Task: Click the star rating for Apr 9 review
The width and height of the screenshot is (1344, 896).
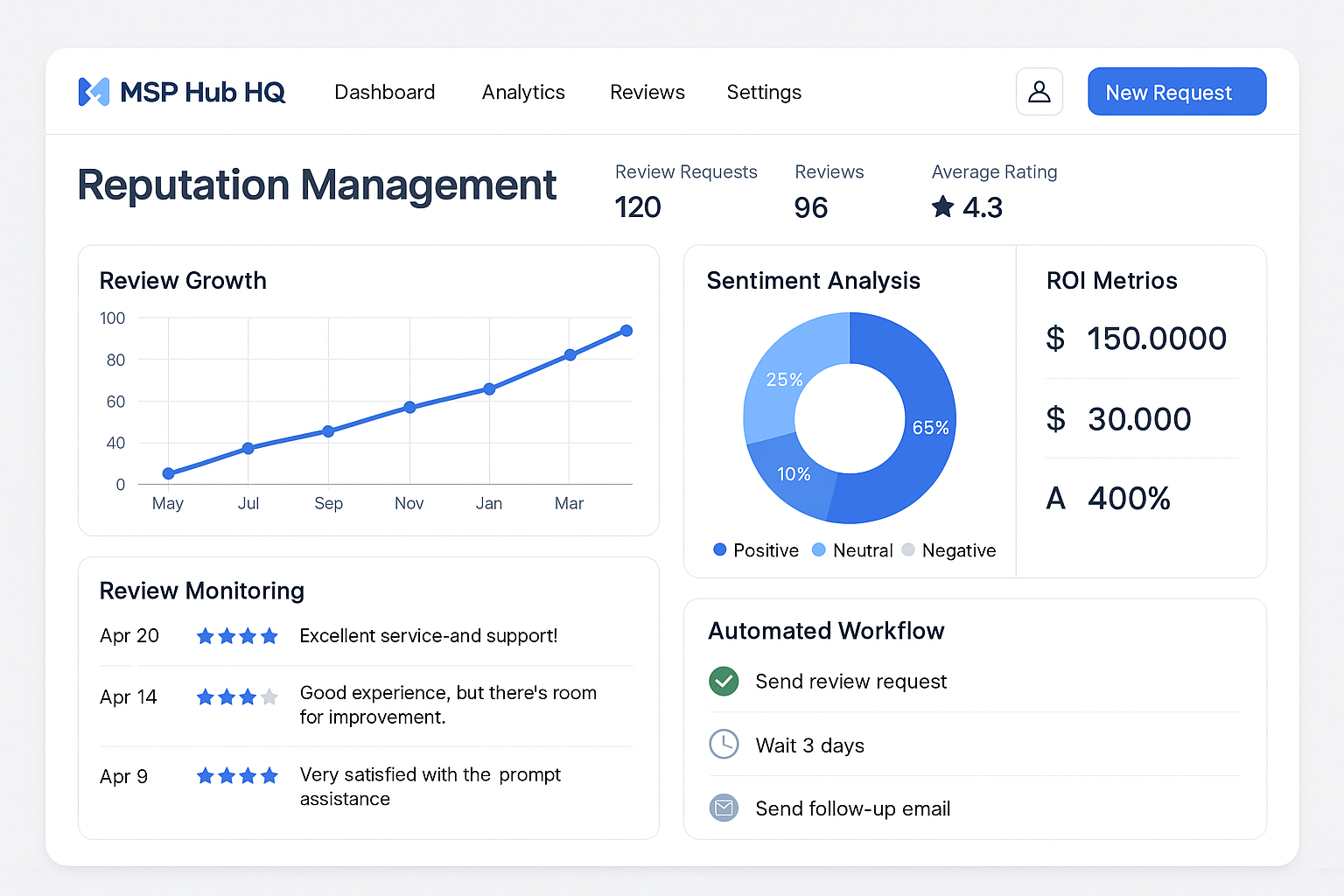Action: [x=237, y=776]
